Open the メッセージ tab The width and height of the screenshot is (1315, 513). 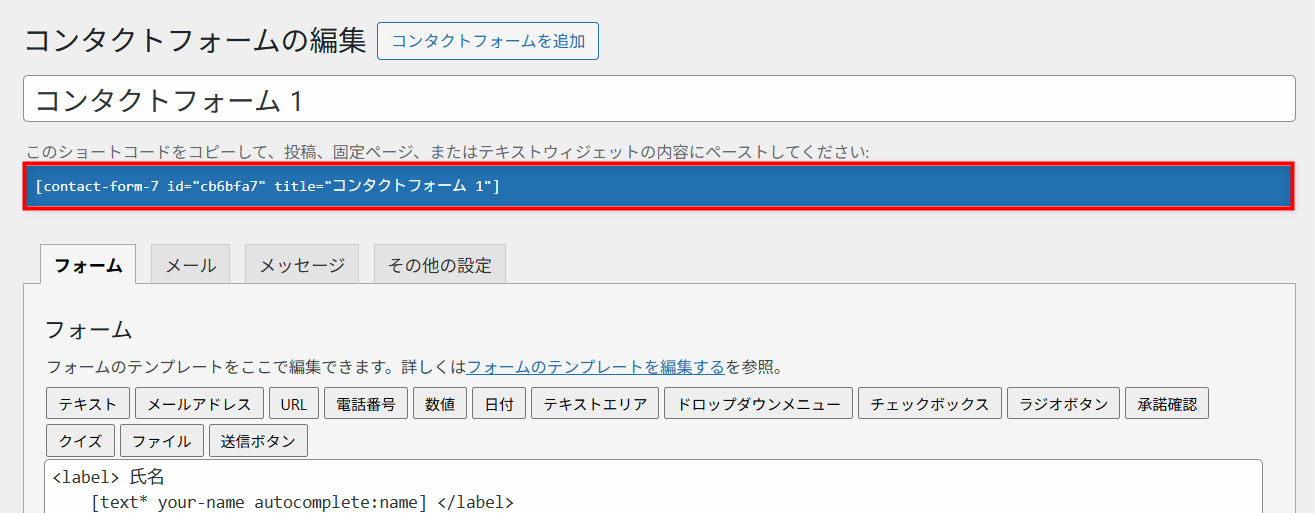point(302,265)
